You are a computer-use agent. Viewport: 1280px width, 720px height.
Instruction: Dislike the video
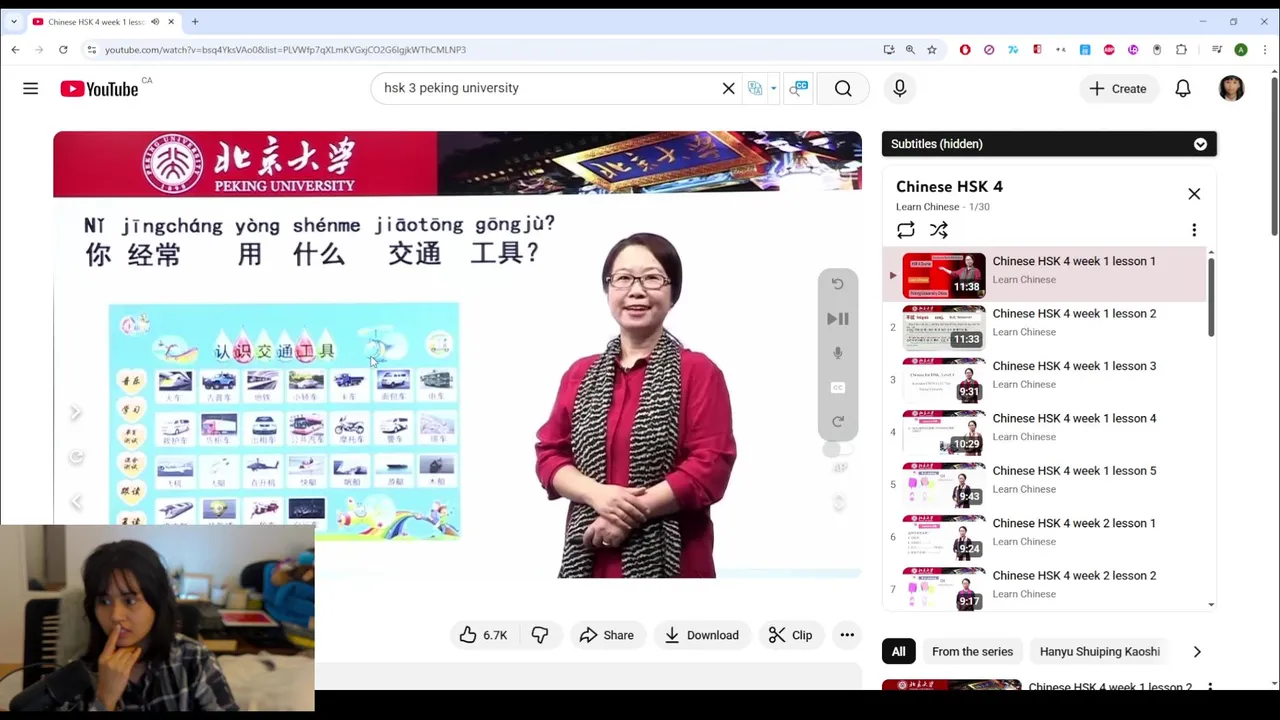click(540, 635)
